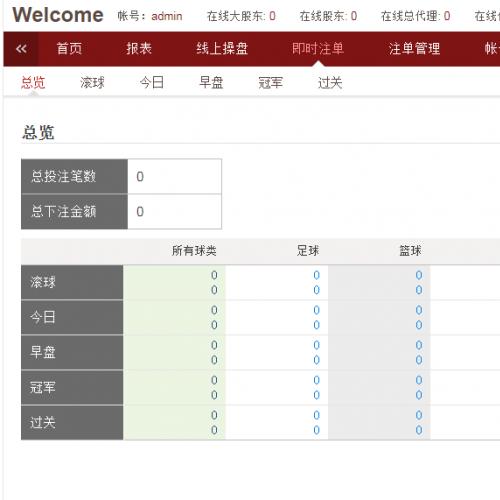Click 篮球 count in 今日 row
This screenshot has width=500, height=500.
[419, 310]
